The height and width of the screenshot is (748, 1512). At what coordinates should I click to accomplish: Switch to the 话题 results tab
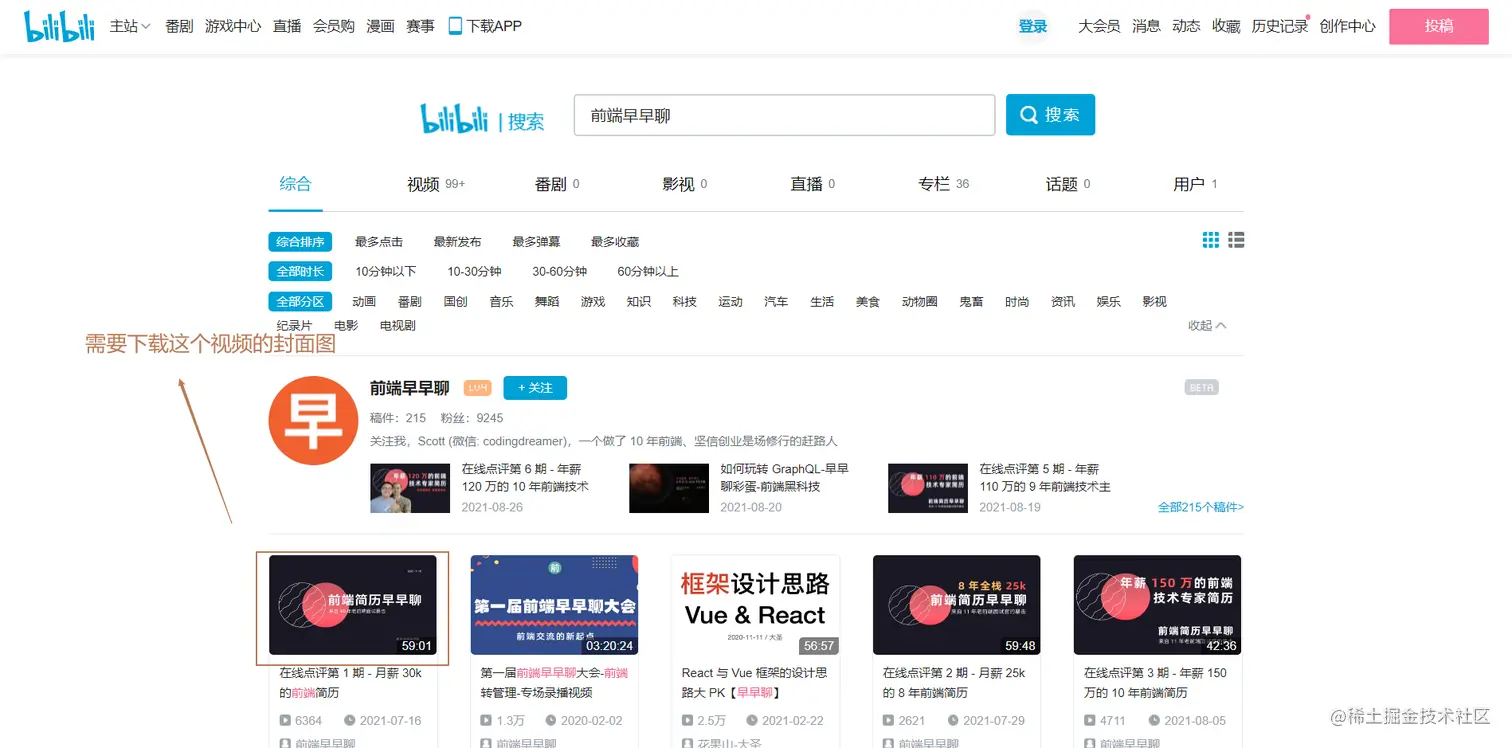(1068, 184)
